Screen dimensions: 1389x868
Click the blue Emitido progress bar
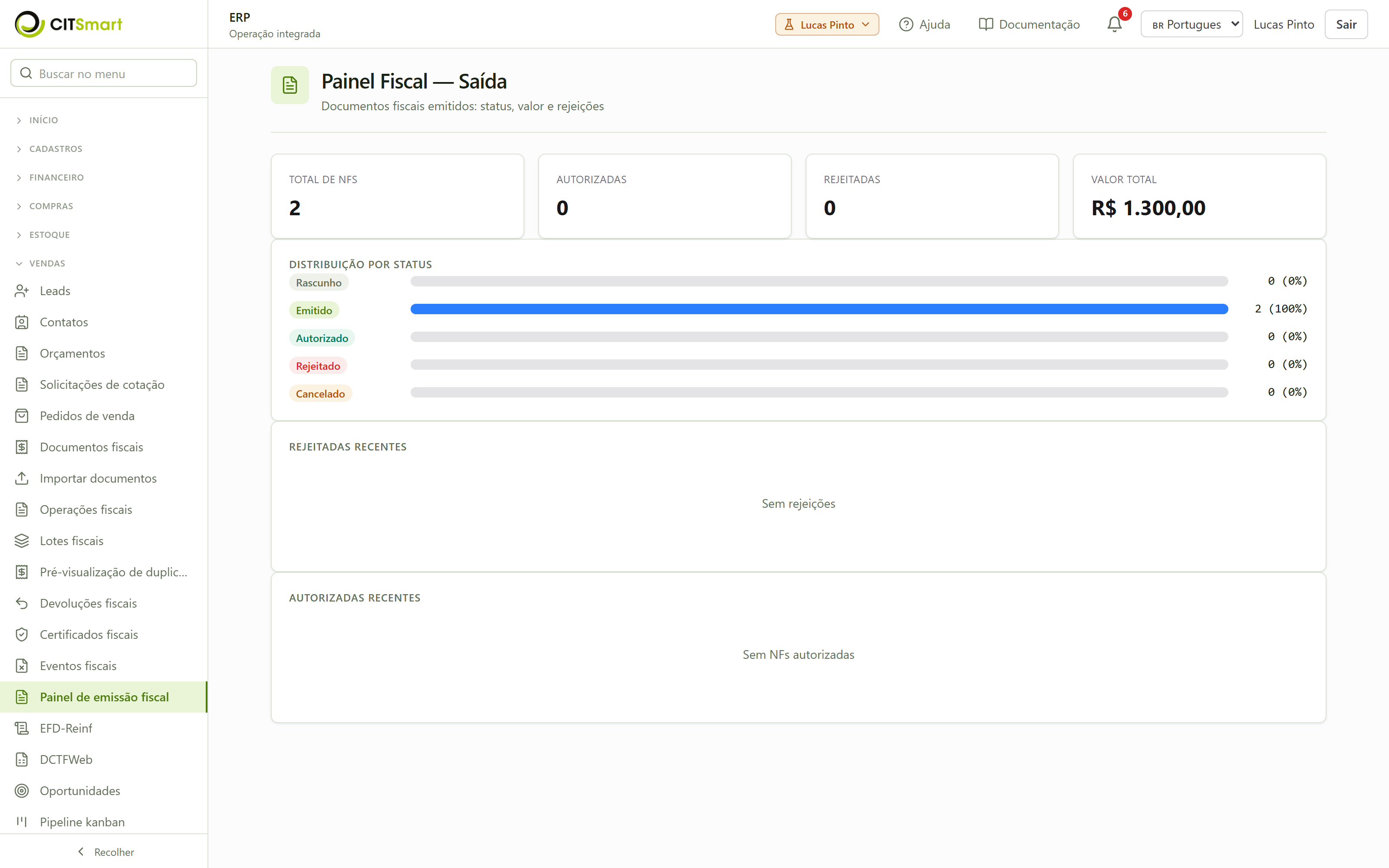pyautogui.click(x=819, y=309)
